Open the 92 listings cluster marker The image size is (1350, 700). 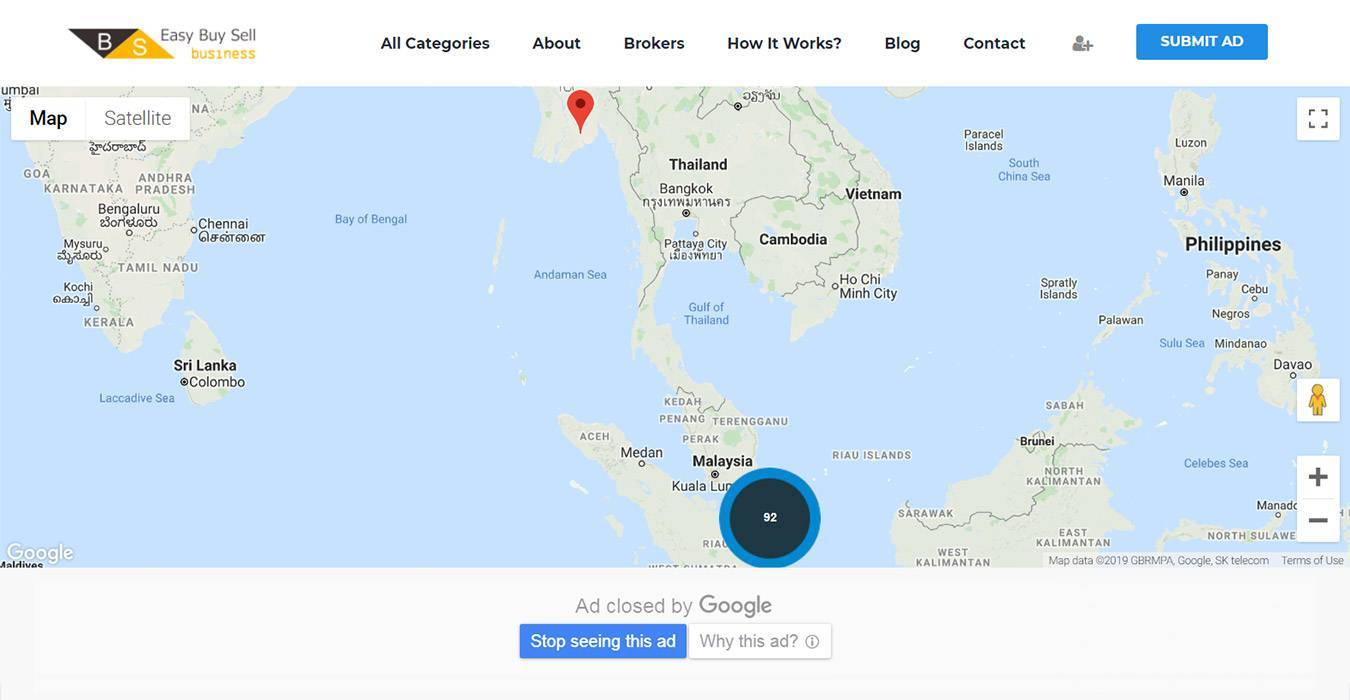click(770, 517)
